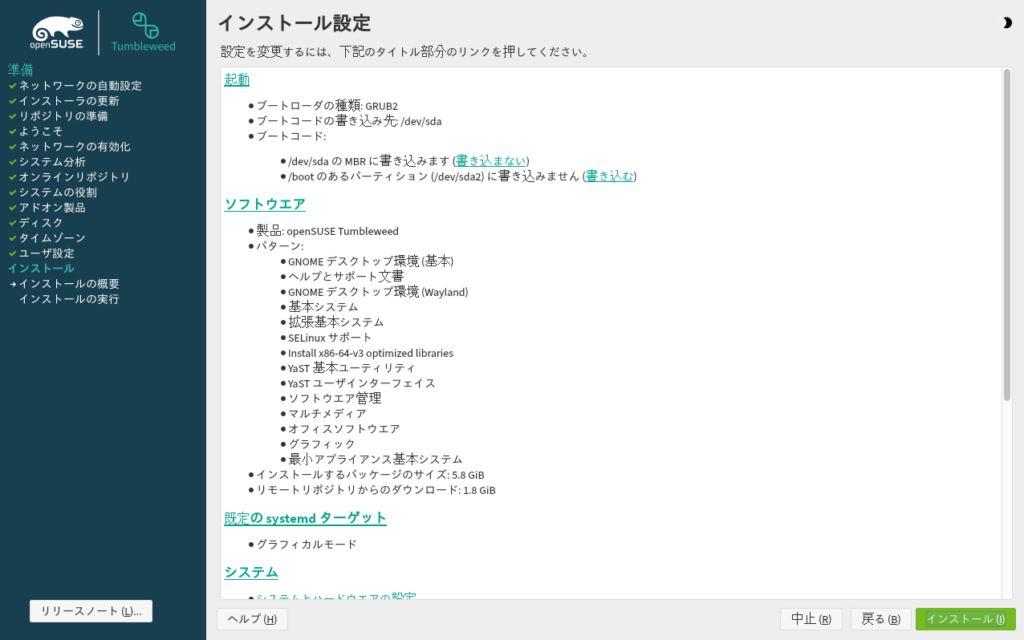The image size is (1024, 640).
Task: Click the 書き込まない link for MBR
Action: (x=490, y=161)
